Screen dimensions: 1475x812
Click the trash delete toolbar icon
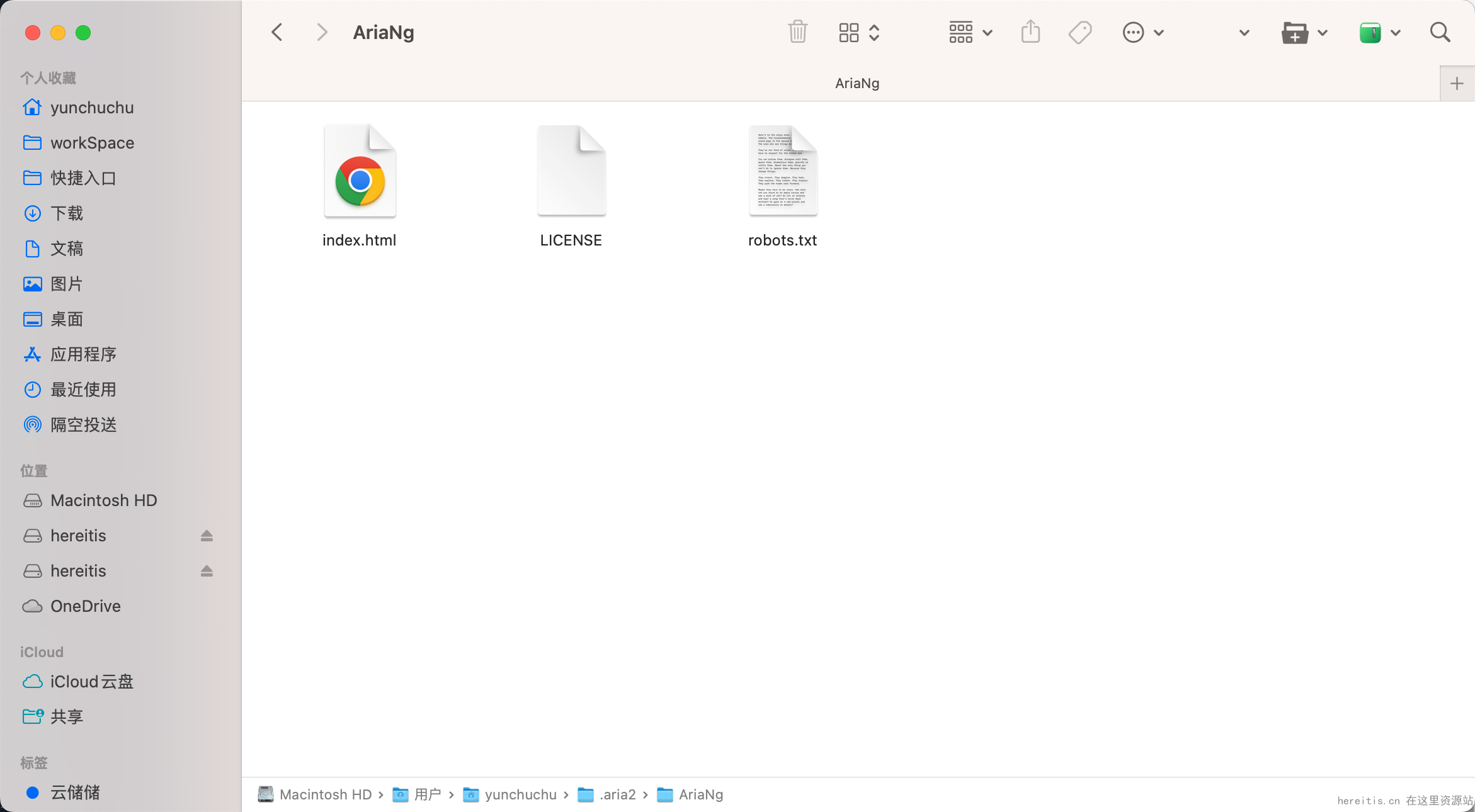tap(797, 32)
